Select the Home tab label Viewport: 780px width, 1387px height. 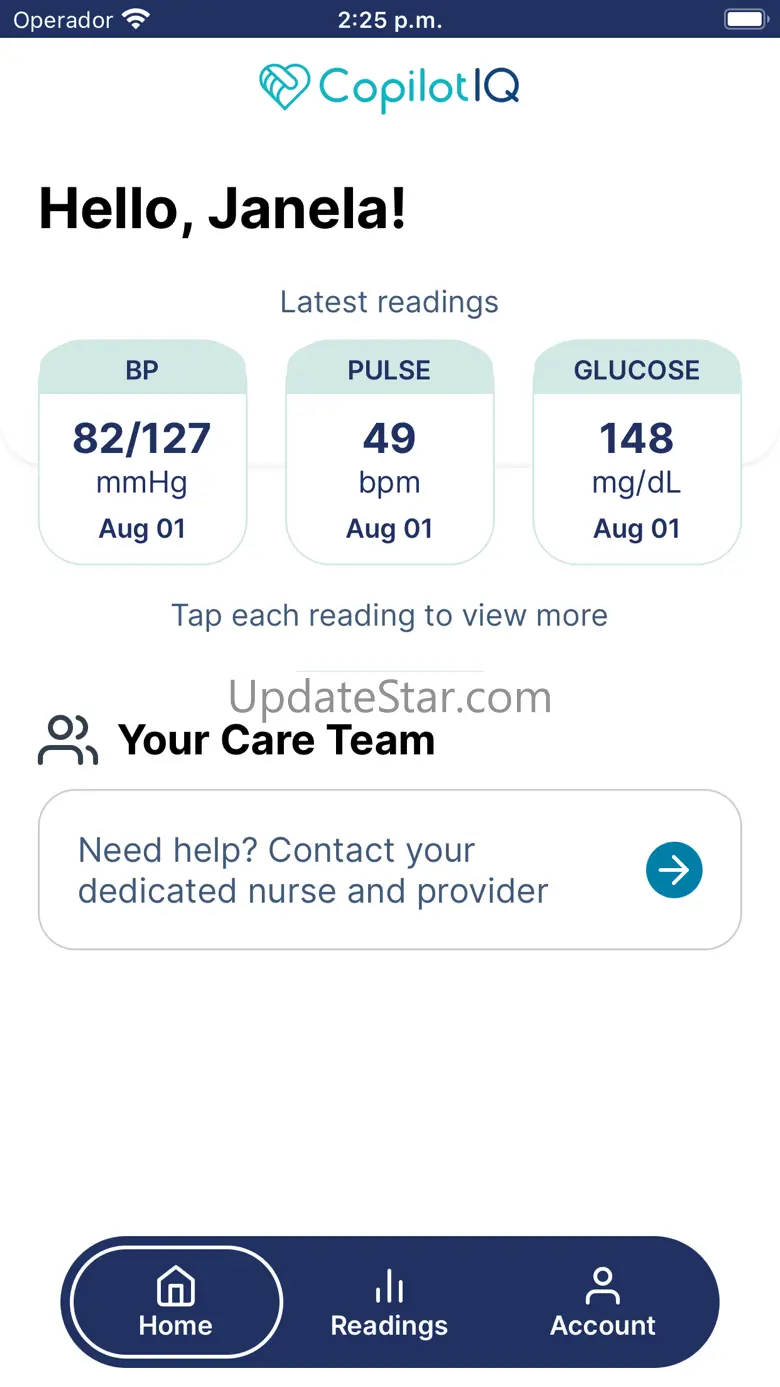pos(176,1326)
